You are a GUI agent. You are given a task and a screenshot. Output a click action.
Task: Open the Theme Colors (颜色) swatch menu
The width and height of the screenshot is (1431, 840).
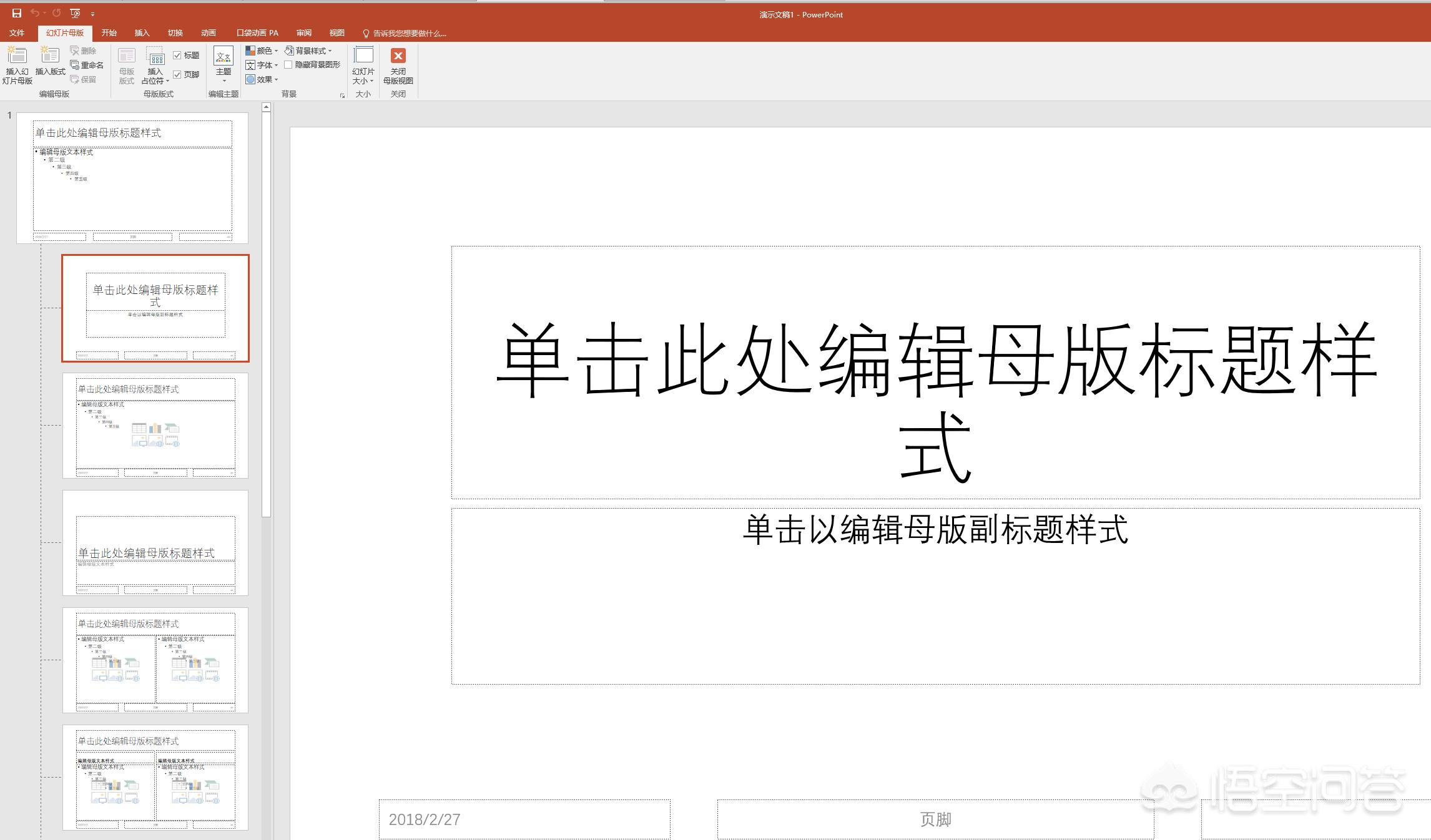(262, 51)
